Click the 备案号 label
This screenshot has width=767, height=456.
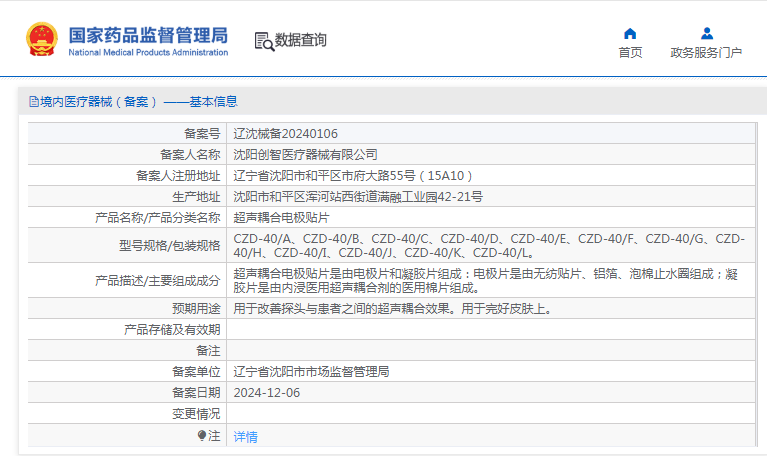point(202,133)
